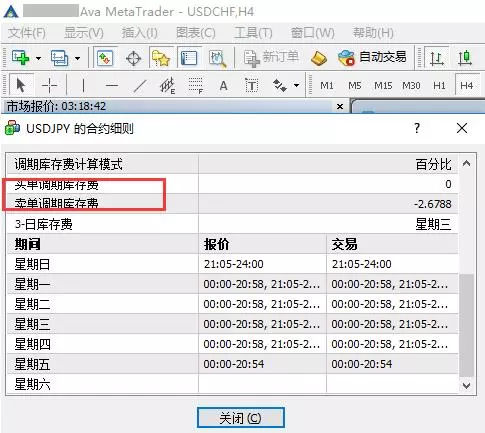This screenshot has width=485, height=433.
Task: Open the 窗口(W) menu
Action: click(x=312, y=33)
